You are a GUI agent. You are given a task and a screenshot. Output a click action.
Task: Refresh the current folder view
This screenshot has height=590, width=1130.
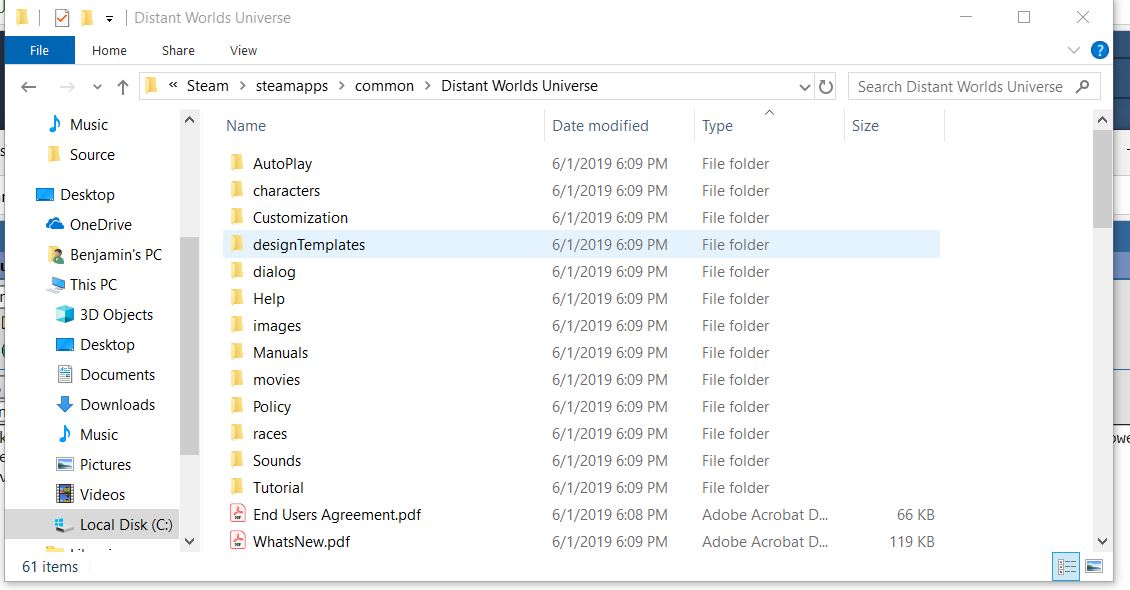coord(826,87)
